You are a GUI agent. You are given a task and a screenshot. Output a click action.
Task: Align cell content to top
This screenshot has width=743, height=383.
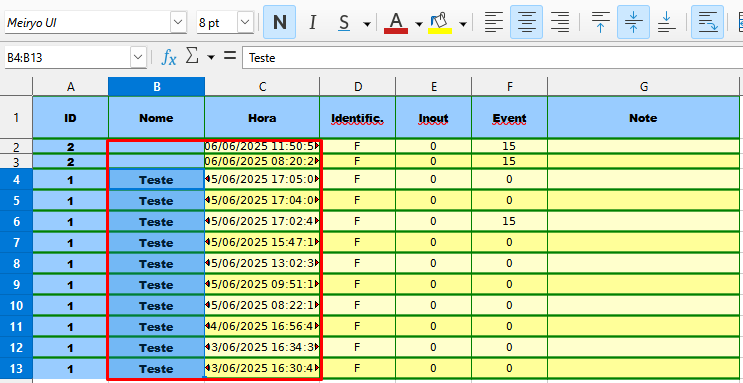click(600, 22)
